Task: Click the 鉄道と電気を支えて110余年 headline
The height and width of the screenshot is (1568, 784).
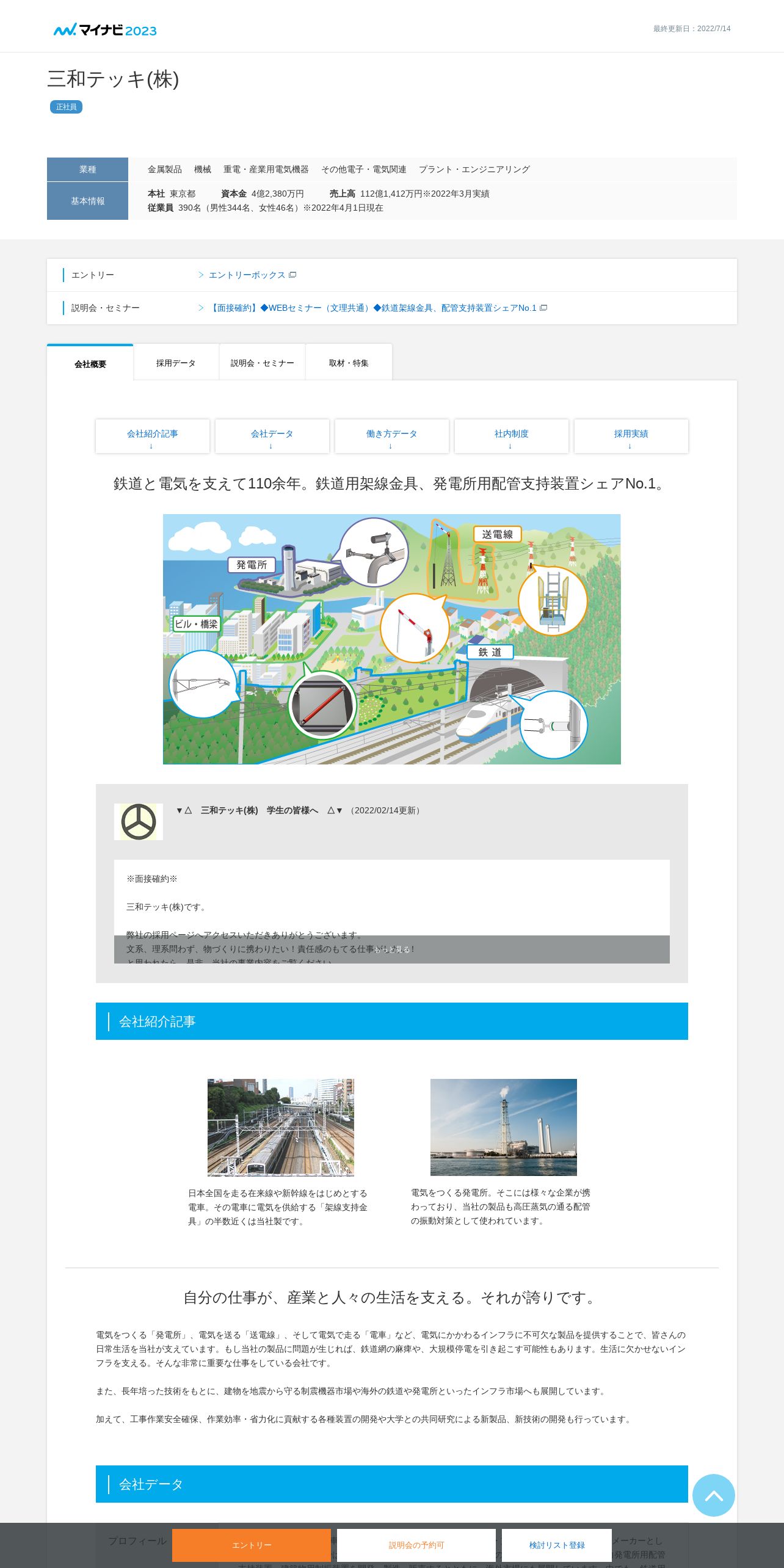Action: 392,484
